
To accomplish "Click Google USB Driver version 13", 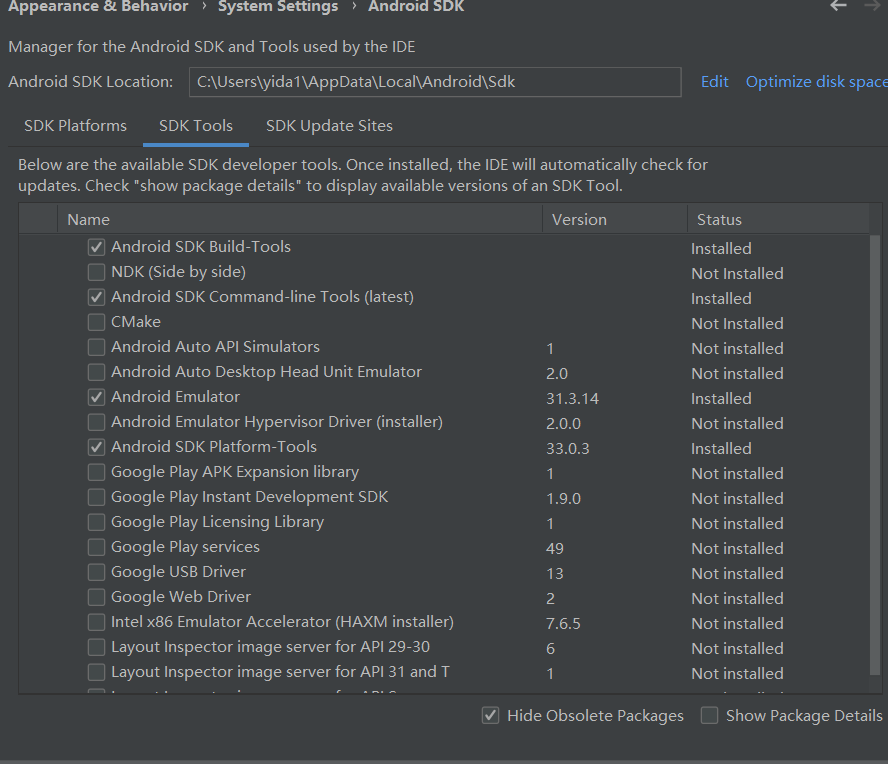I will click(554, 574).
